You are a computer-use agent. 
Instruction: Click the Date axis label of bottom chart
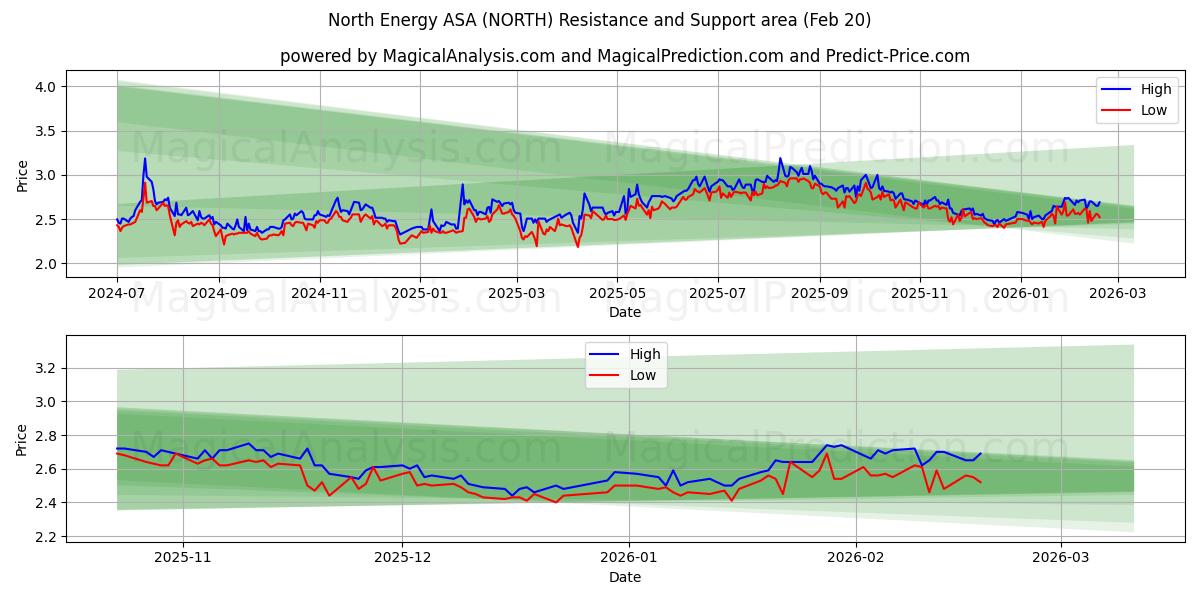coord(624,577)
